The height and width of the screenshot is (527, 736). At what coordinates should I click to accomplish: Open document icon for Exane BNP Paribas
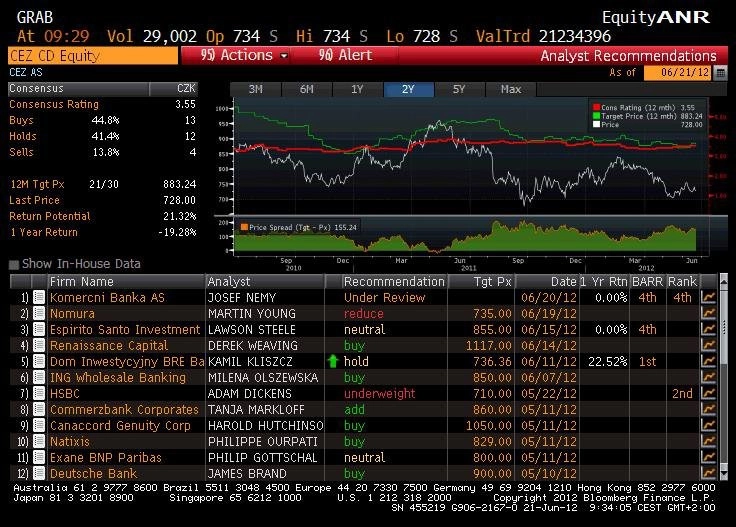tap(39, 457)
